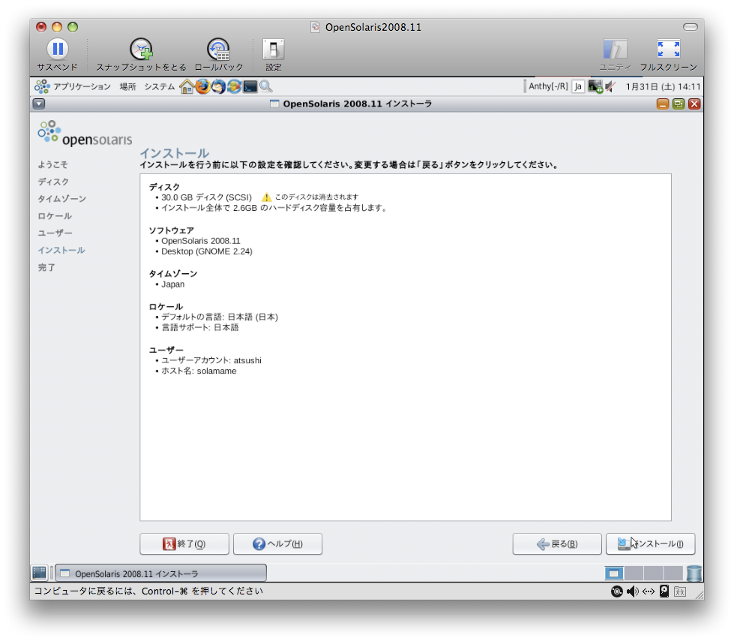Viewport: 734px width, 641px height.
Task: Click the search magnifier panel icon
Action: (x=266, y=87)
